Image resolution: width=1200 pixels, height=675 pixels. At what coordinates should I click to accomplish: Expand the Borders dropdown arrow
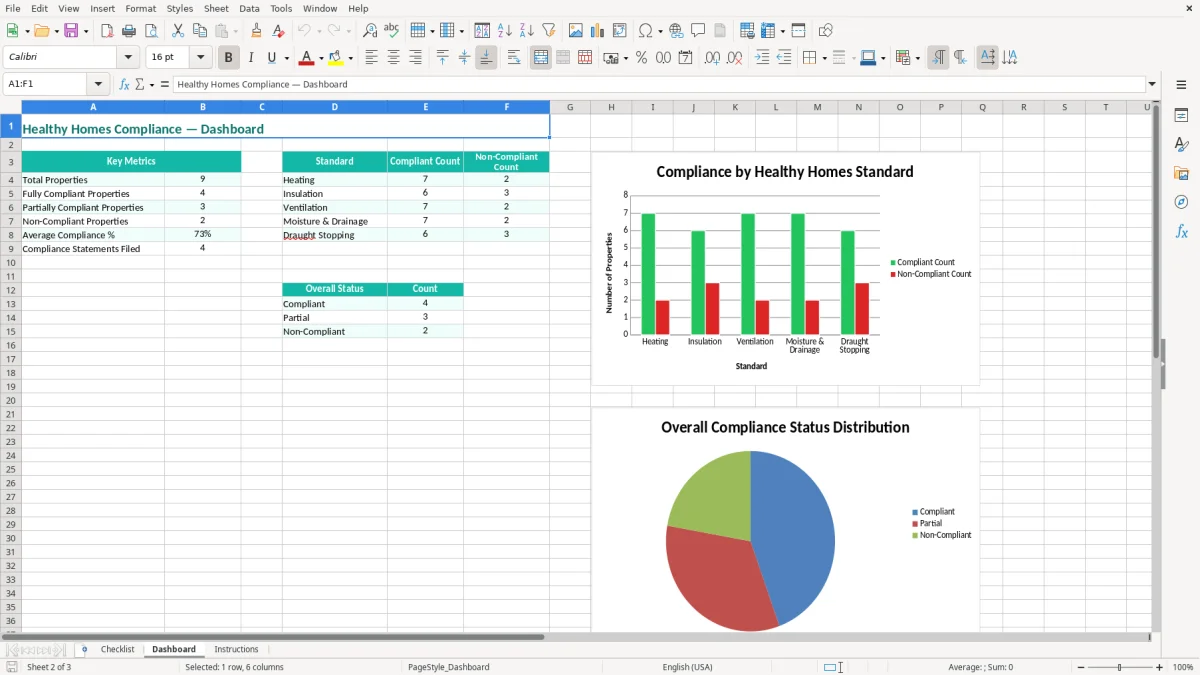coord(823,58)
